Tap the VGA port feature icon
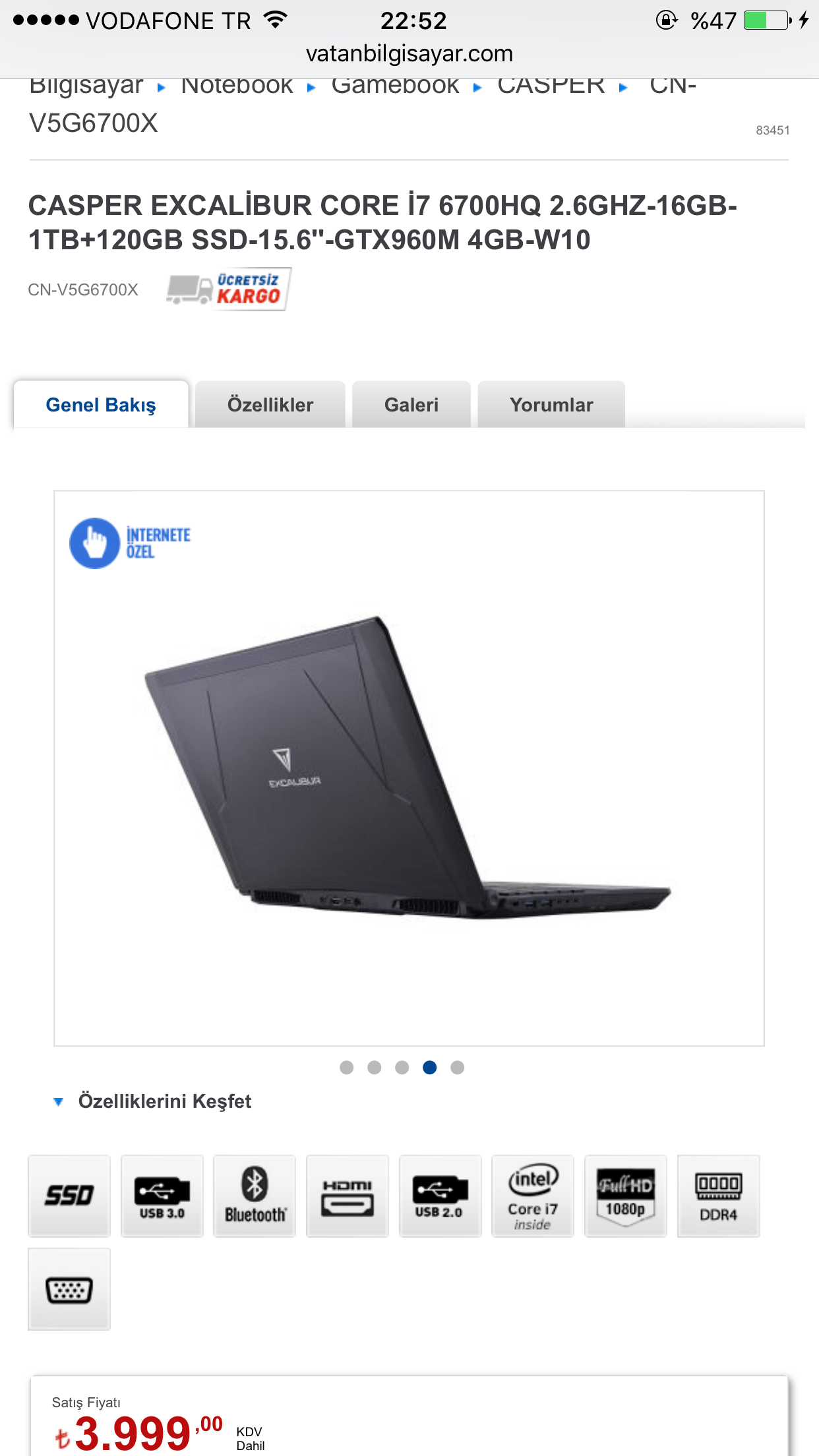The width and height of the screenshot is (819, 1456). coord(69,1289)
